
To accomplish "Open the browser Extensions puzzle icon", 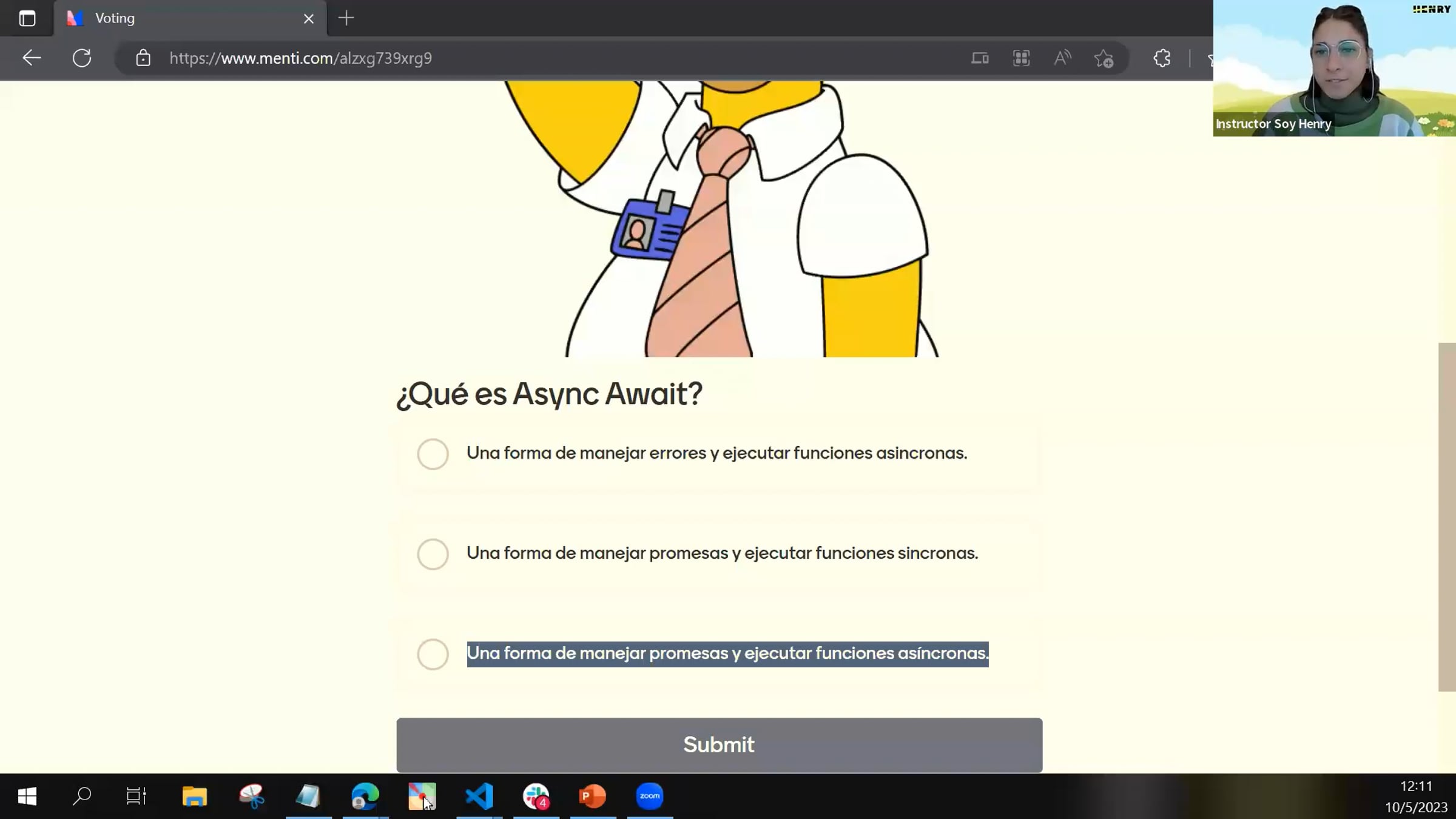I will pos(1162,58).
